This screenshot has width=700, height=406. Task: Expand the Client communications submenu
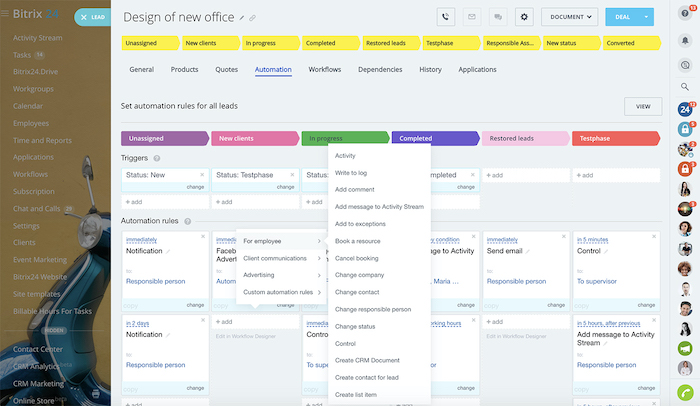[281, 258]
